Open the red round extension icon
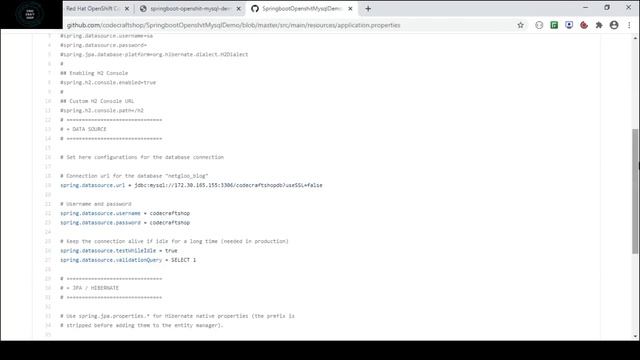This screenshot has width=640, height=360. 584,25
